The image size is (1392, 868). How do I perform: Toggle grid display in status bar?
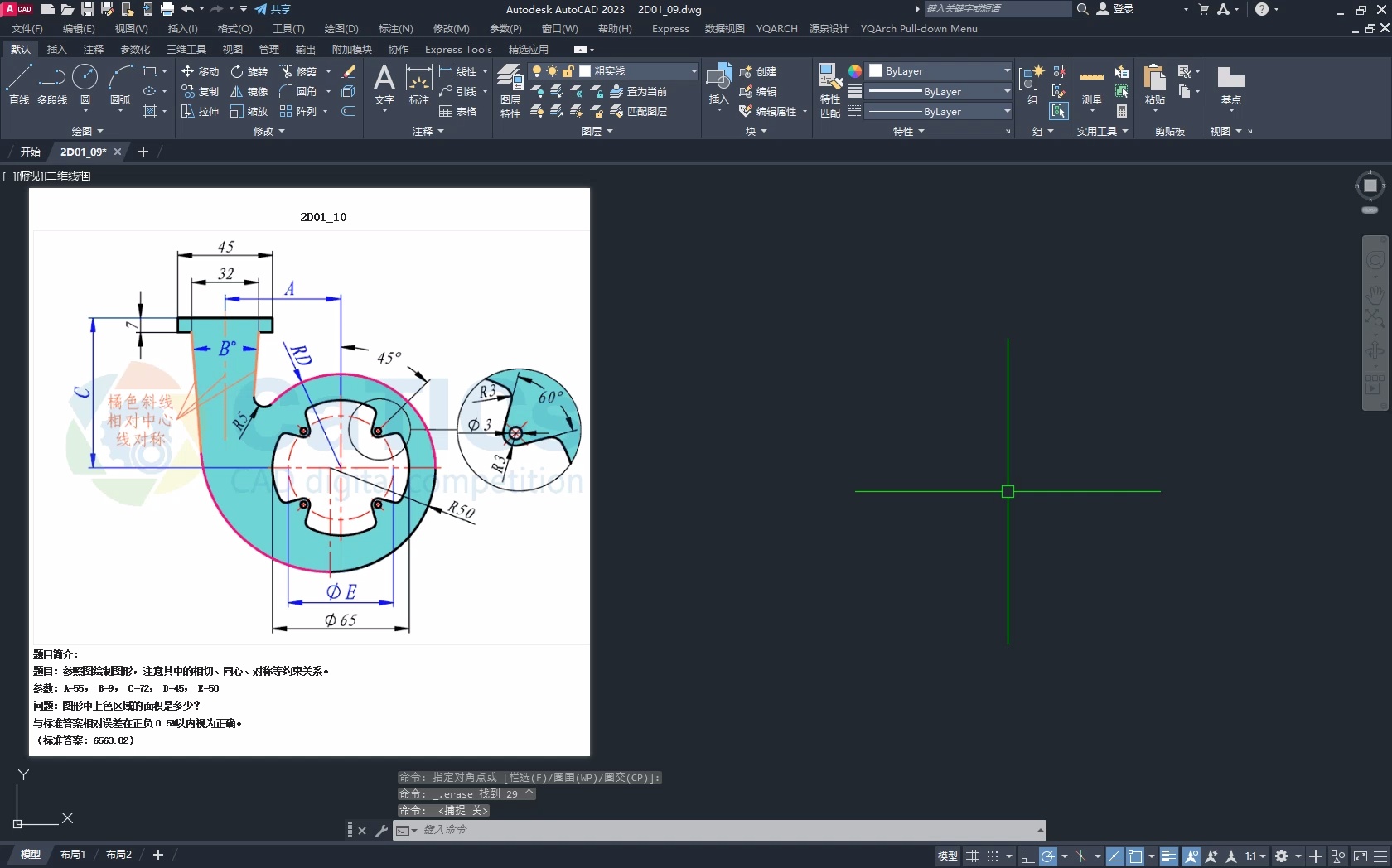coord(972,856)
